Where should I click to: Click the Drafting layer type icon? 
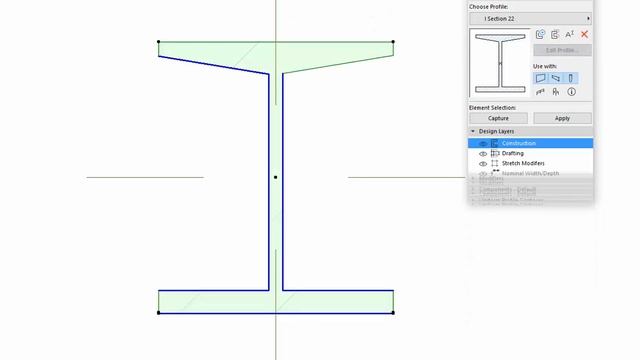tap(495, 153)
